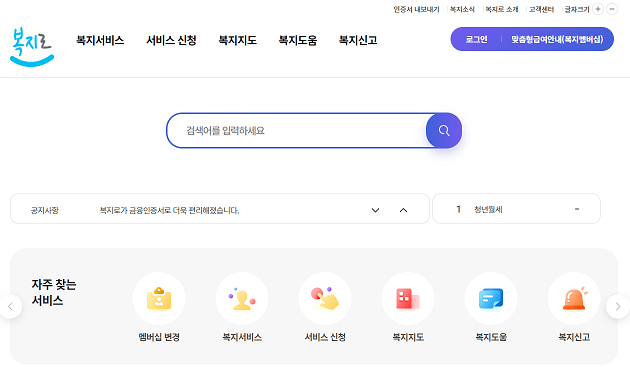Viewport: 630px width, 367px height.
Task: Open 복지도움 blue chat icon
Action: [x=491, y=298]
